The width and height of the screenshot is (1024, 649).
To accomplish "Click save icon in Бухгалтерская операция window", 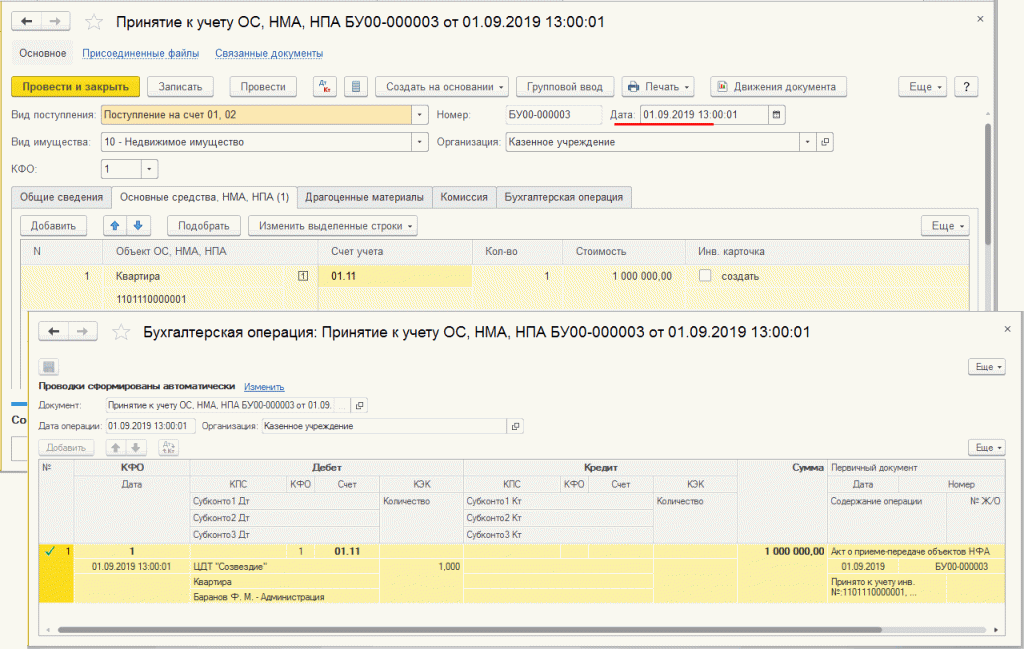I will coord(49,367).
